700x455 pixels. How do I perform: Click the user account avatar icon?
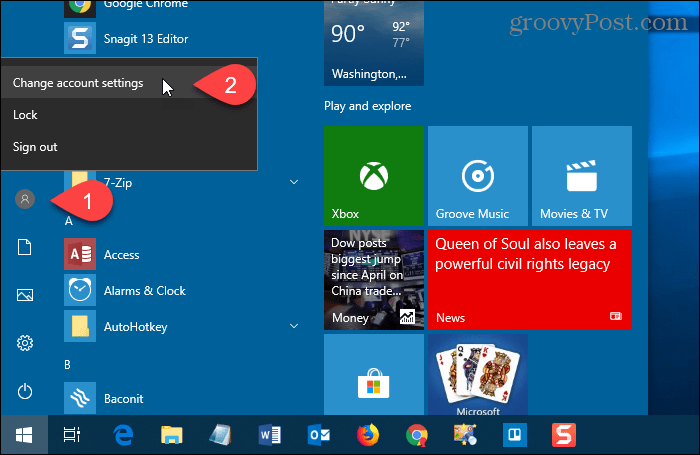point(25,199)
